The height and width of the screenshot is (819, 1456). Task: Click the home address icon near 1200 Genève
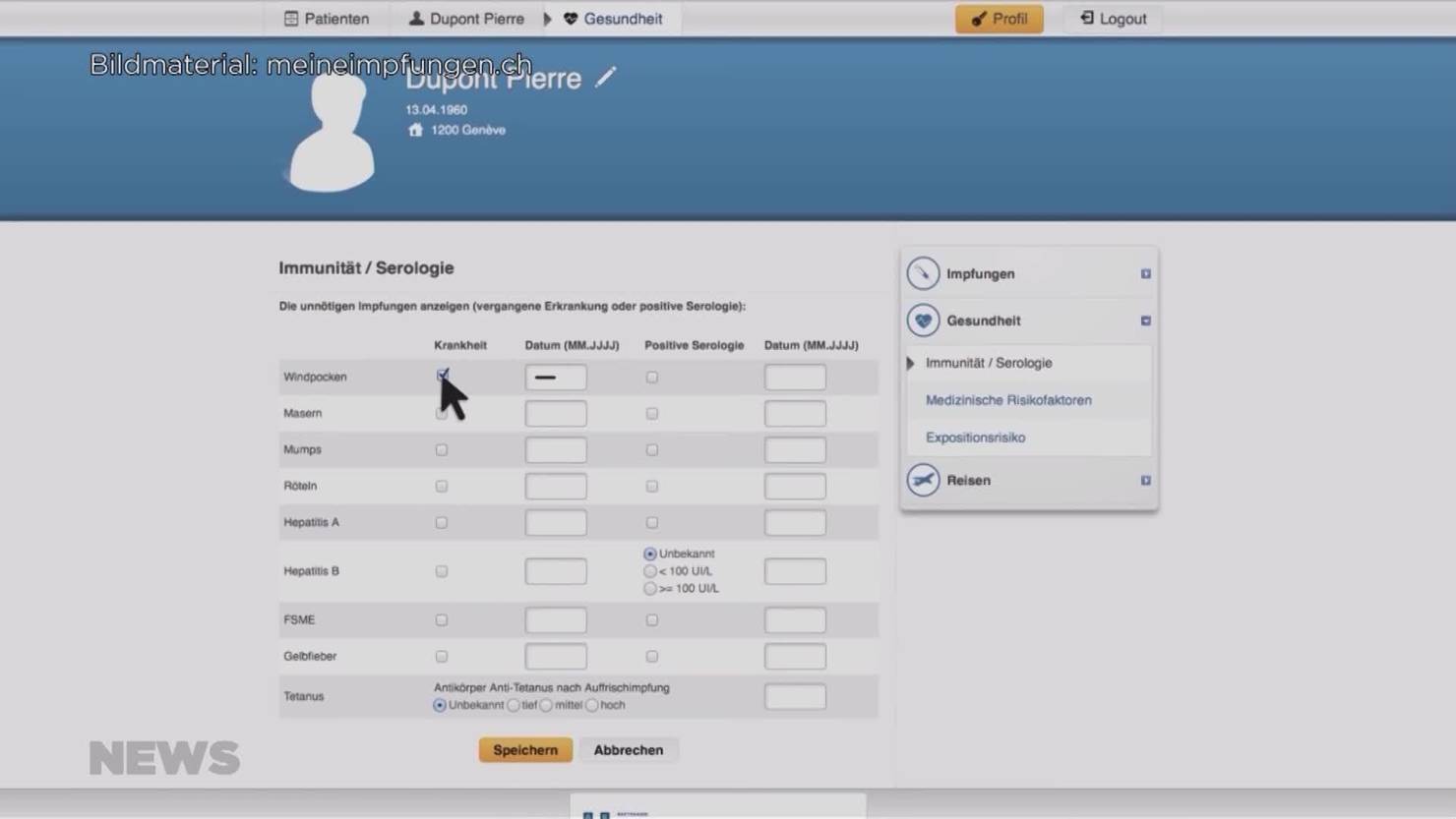415,130
